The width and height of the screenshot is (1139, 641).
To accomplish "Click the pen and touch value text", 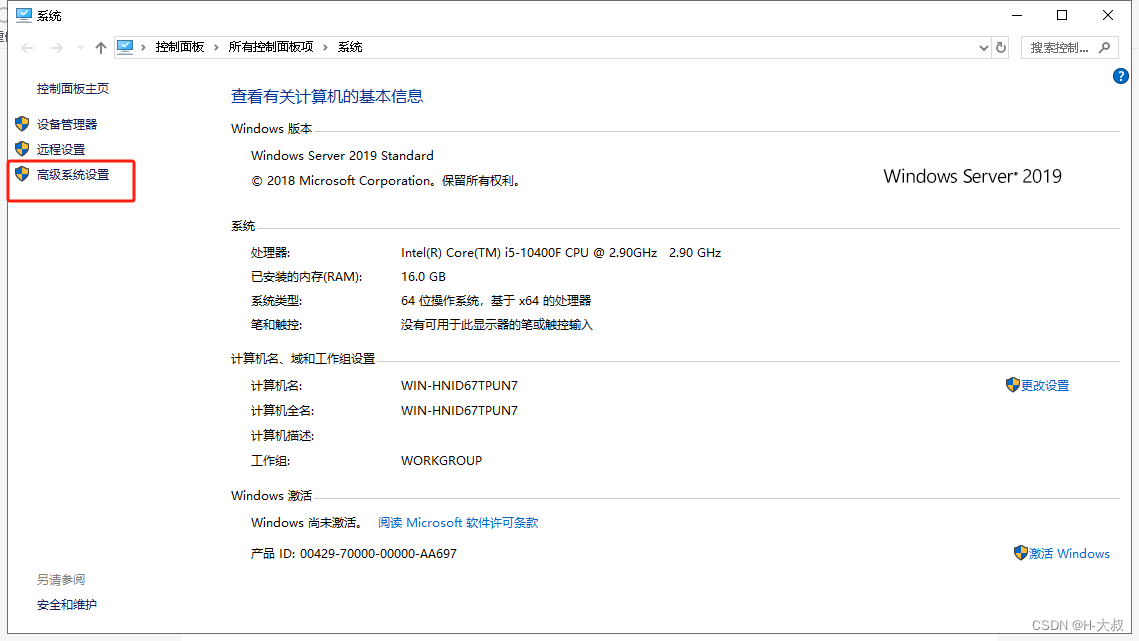I will [x=497, y=325].
